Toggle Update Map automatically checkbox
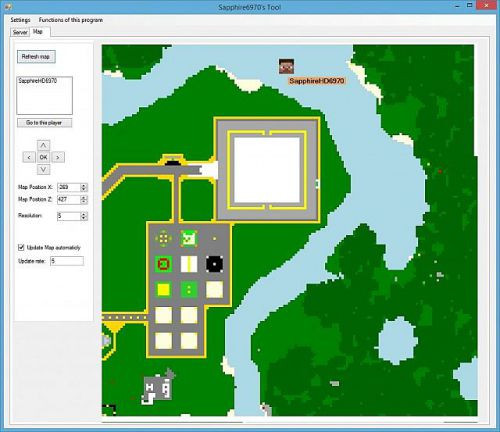The width and height of the screenshot is (500, 432). [x=21, y=247]
